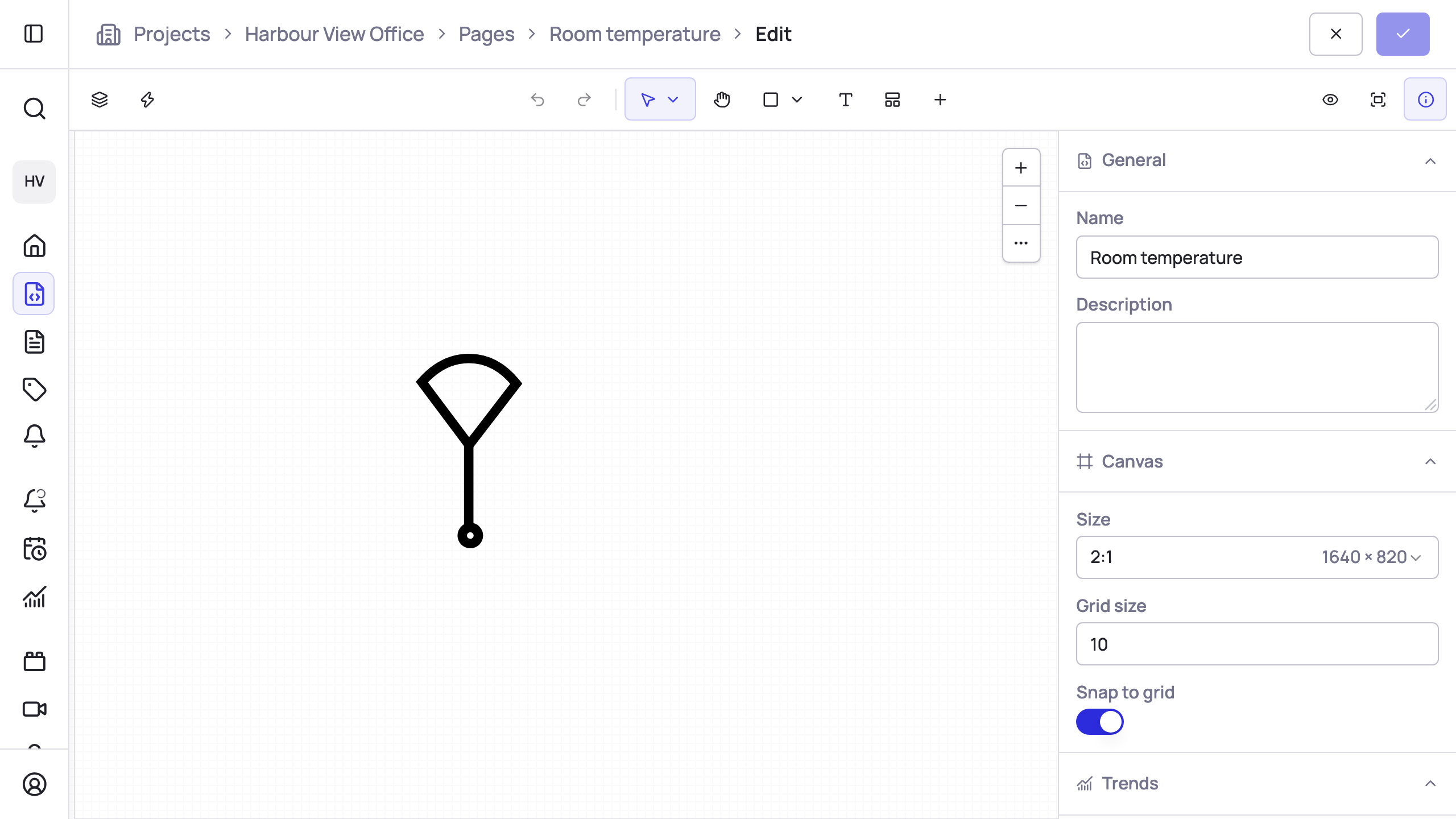This screenshot has width=1456, height=819.
Task: Collapse the Canvas section
Action: coord(1430,461)
